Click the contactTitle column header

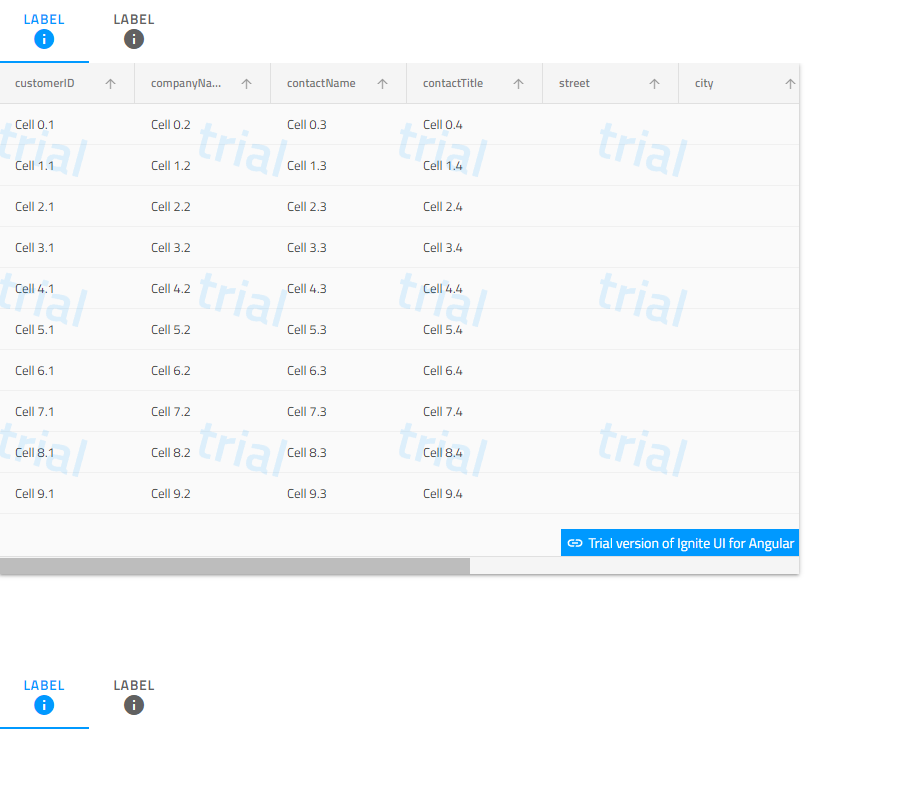pos(475,83)
